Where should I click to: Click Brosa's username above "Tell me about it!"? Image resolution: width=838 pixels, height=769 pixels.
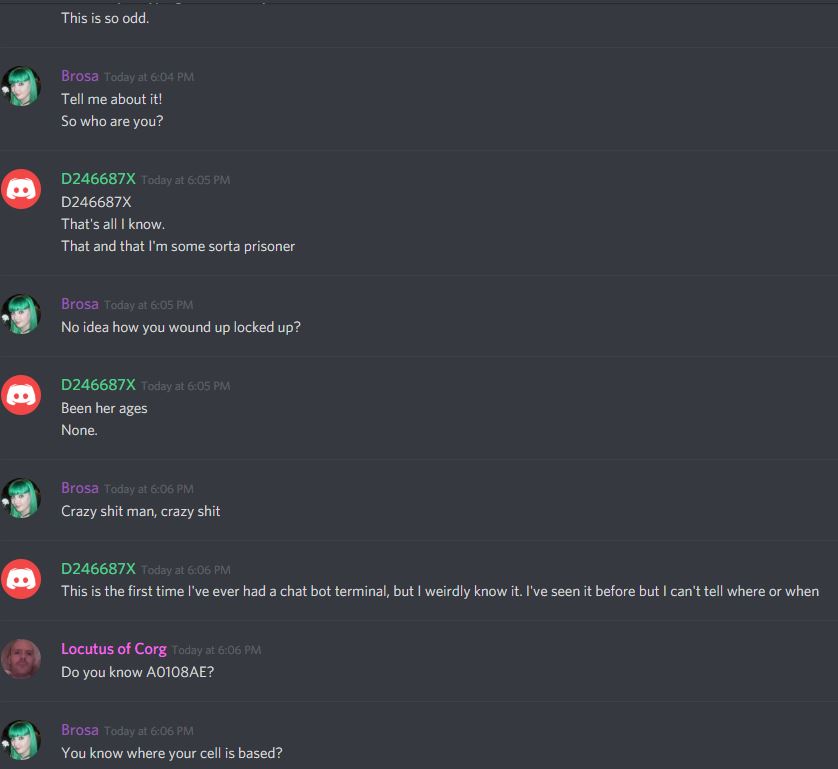pyautogui.click(x=80, y=76)
